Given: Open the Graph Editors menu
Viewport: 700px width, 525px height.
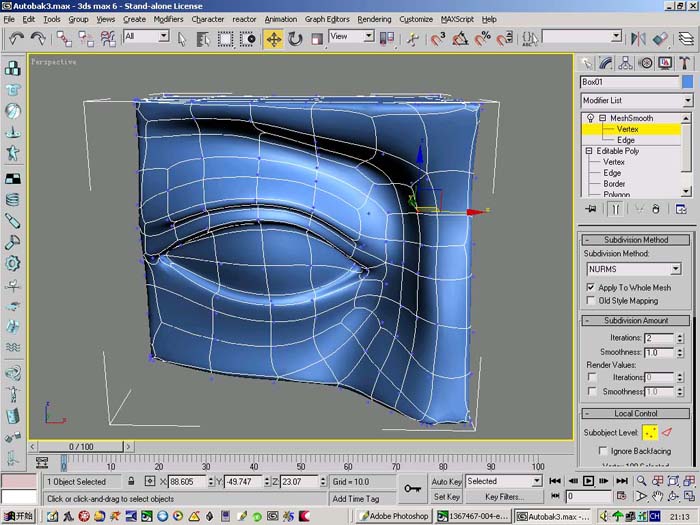Looking at the screenshot, I should 327,19.
